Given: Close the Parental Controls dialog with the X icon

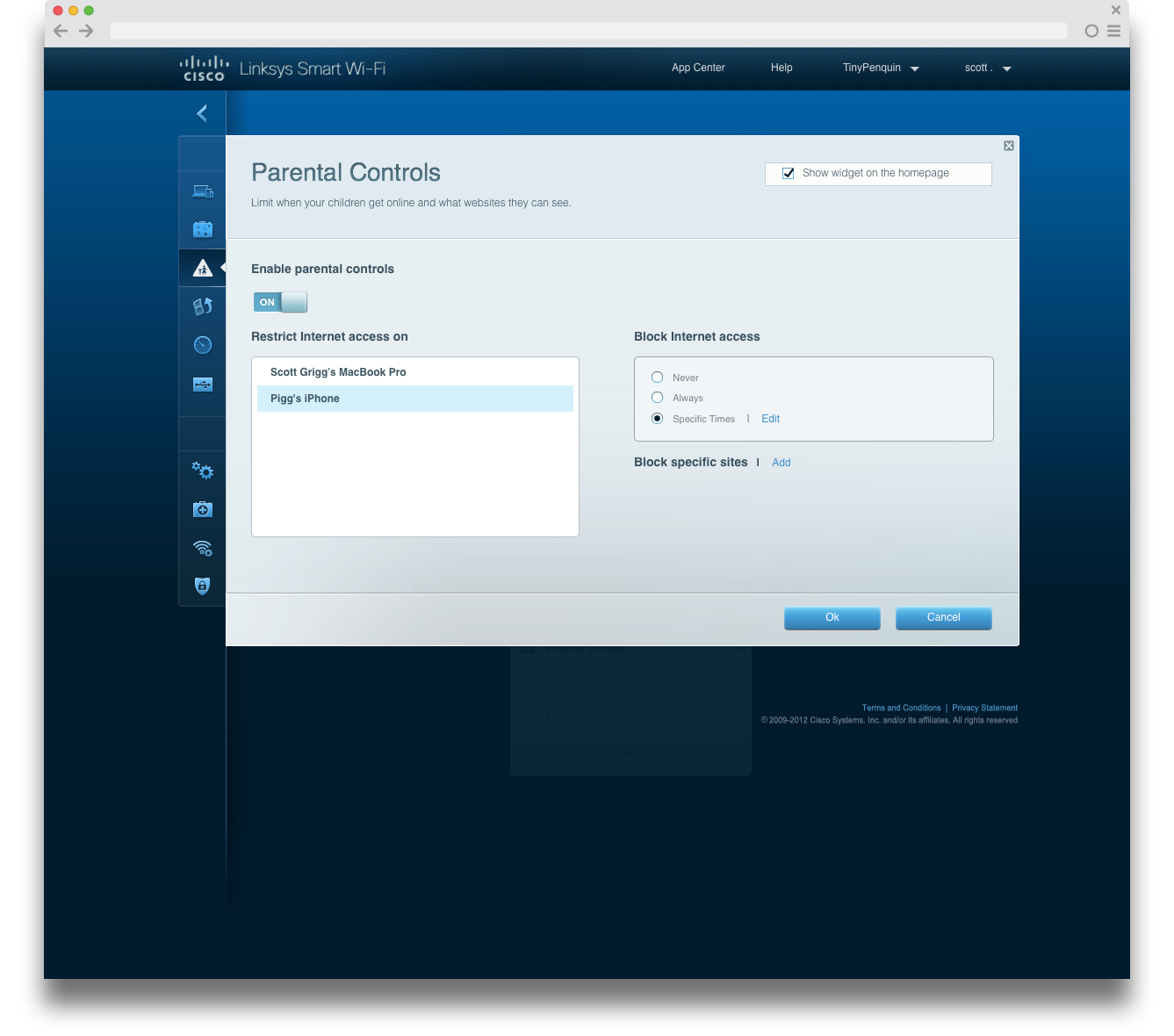Looking at the screenshot, I should coord(1009,146).
